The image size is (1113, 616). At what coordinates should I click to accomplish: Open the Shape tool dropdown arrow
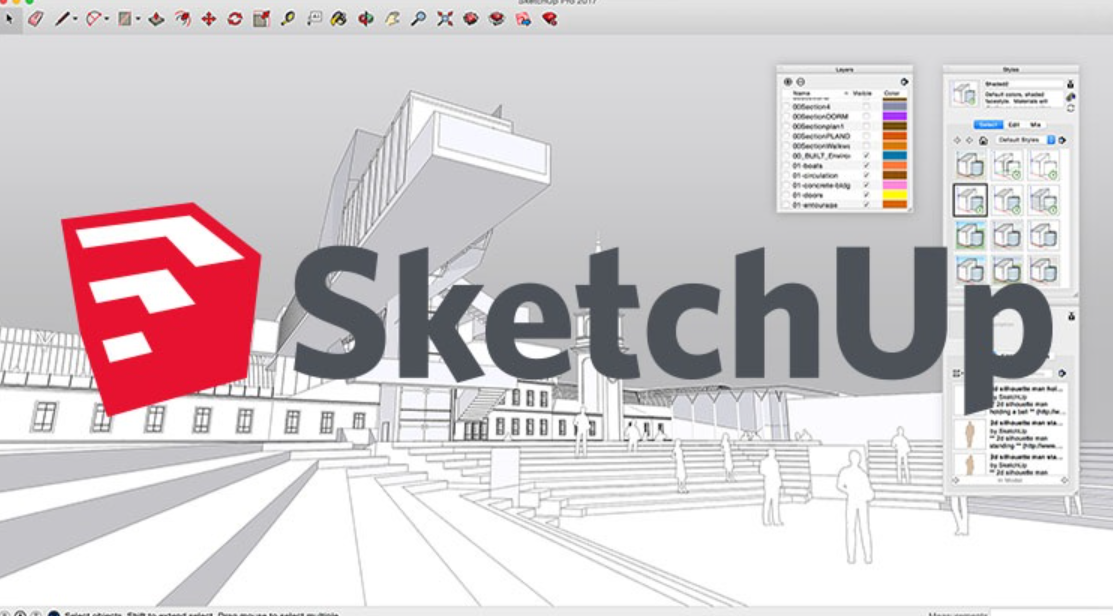click(x=138, y=20)
